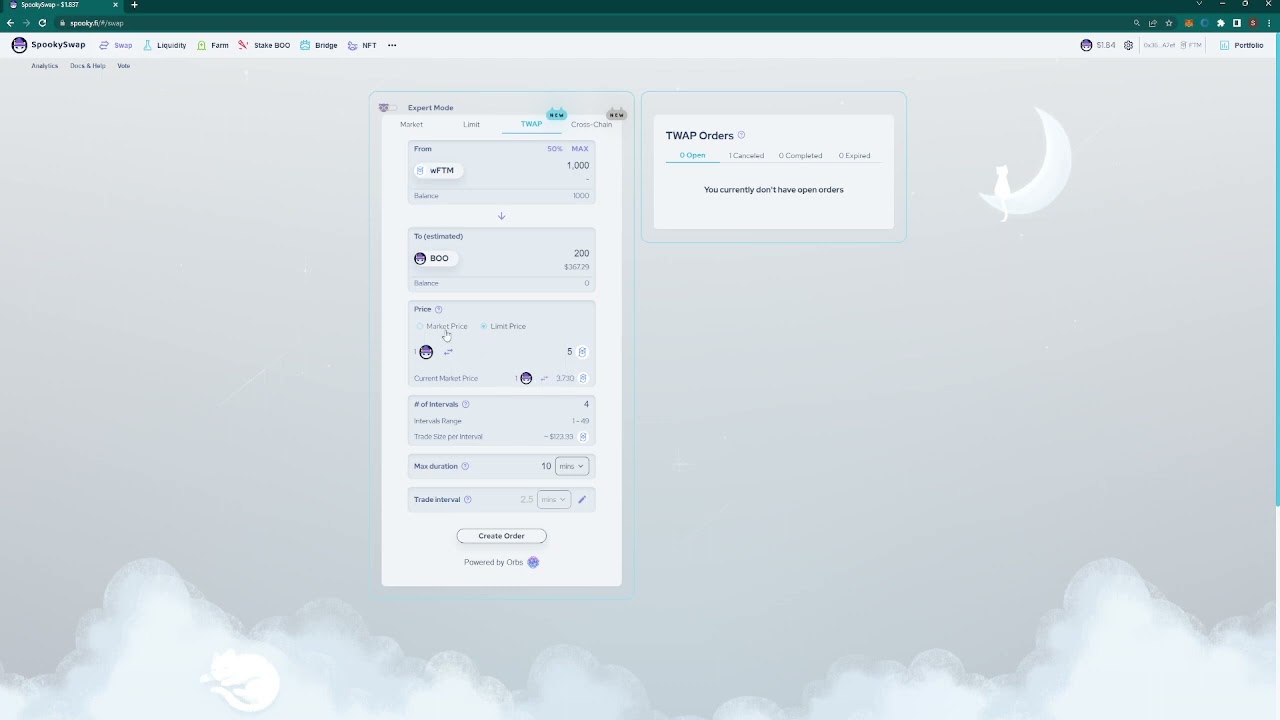Viewport: 1280px width, 720px height.
Task: Click the browser share icon
Action: 1153,23
